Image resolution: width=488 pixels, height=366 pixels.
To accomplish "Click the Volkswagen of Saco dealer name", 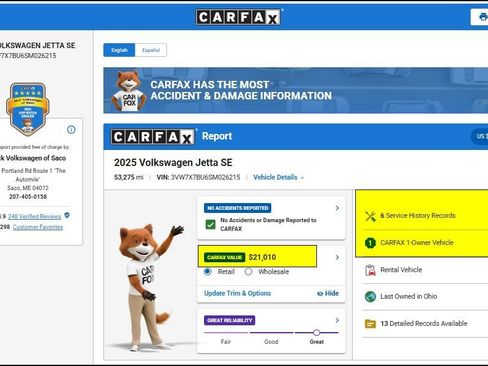I will click(33, 158).
